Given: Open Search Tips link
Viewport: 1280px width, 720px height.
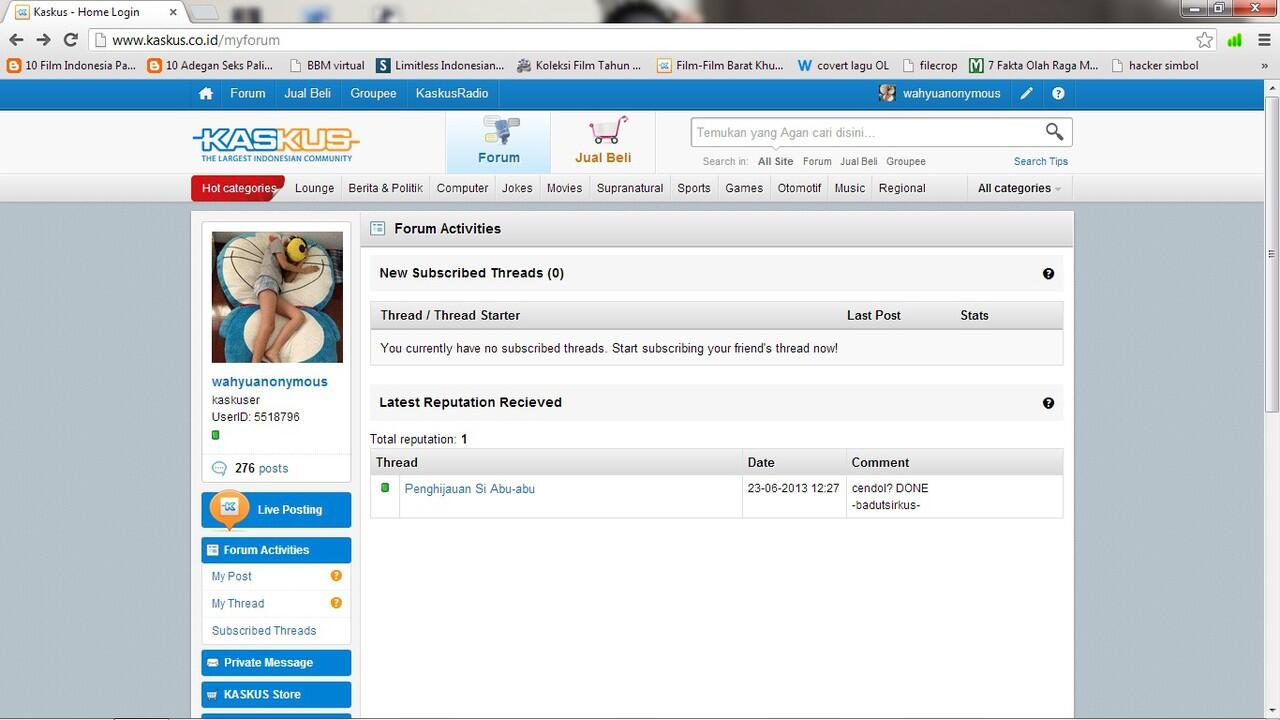Looking at the screenshot, I should pyautogui.click(x=1041, y=161).
